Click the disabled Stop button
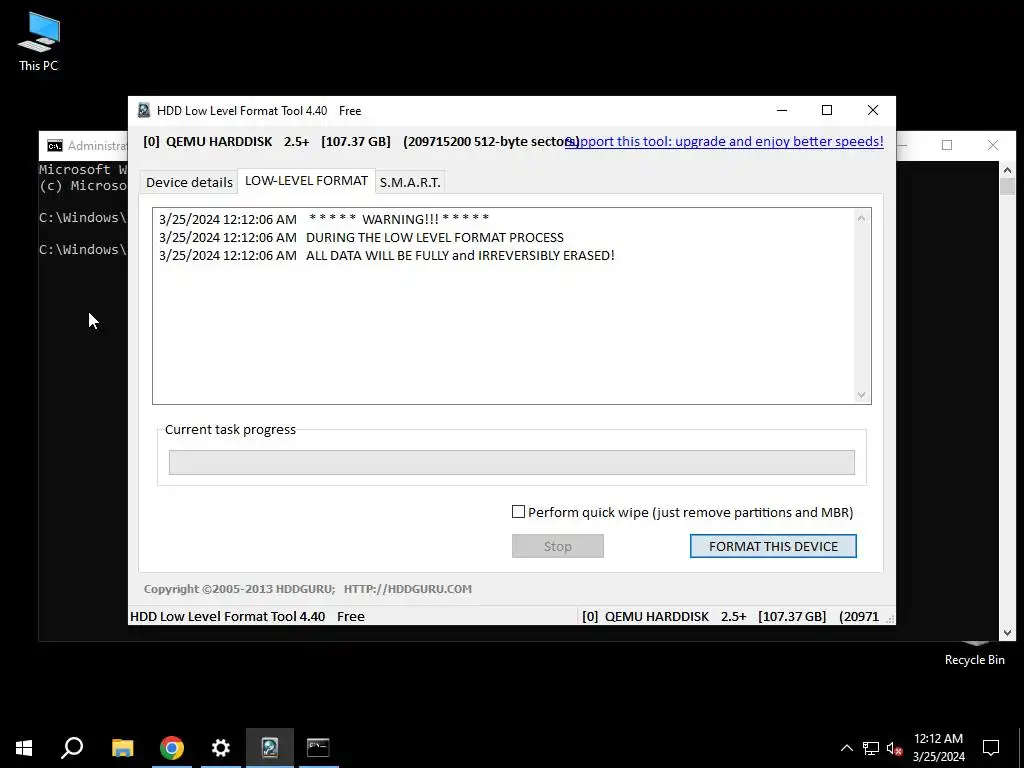This screenshot has width=1024, height=768. [x=558, y=546]
